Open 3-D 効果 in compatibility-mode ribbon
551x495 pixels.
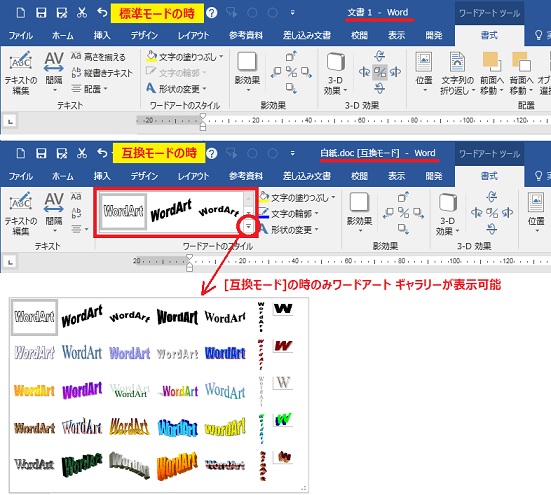(x=447, y=214)
